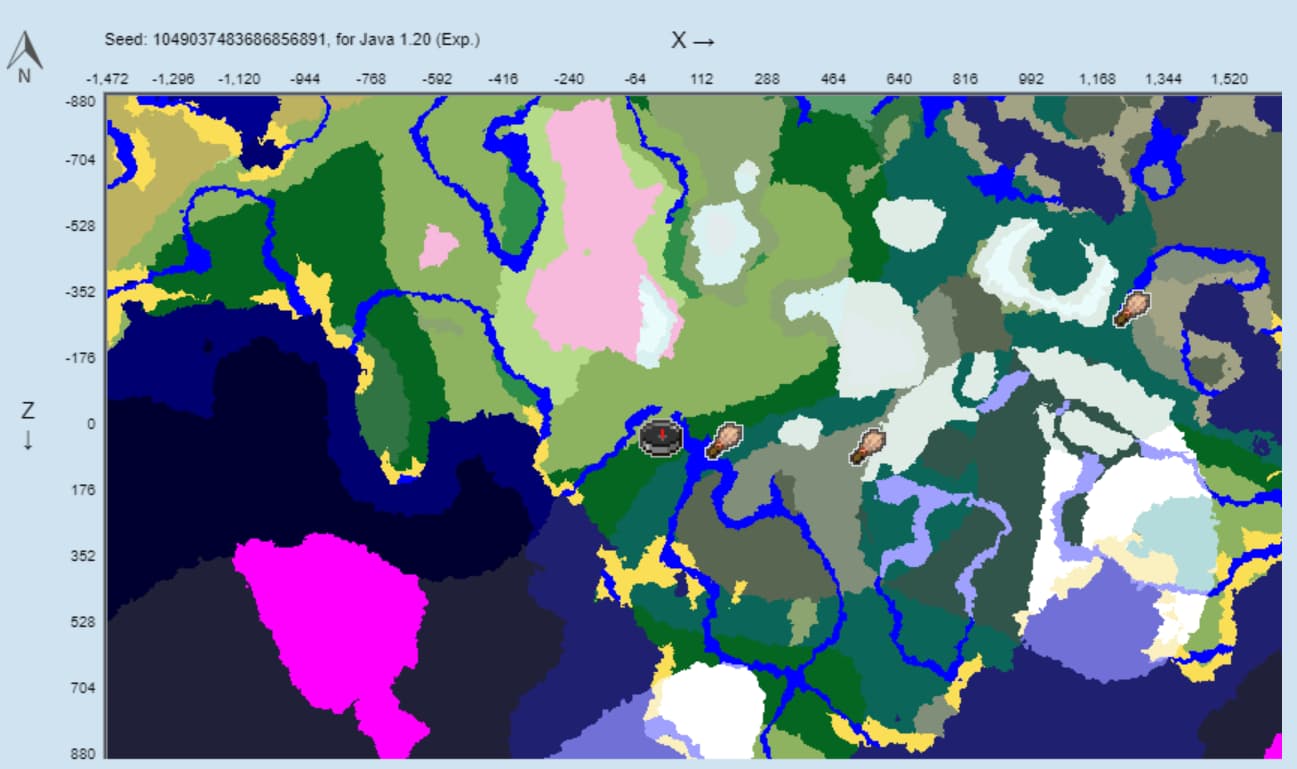This screenshot has width=1297, height=769.
Task: Click the '0' Z-axis label
Action: (90, 424)
